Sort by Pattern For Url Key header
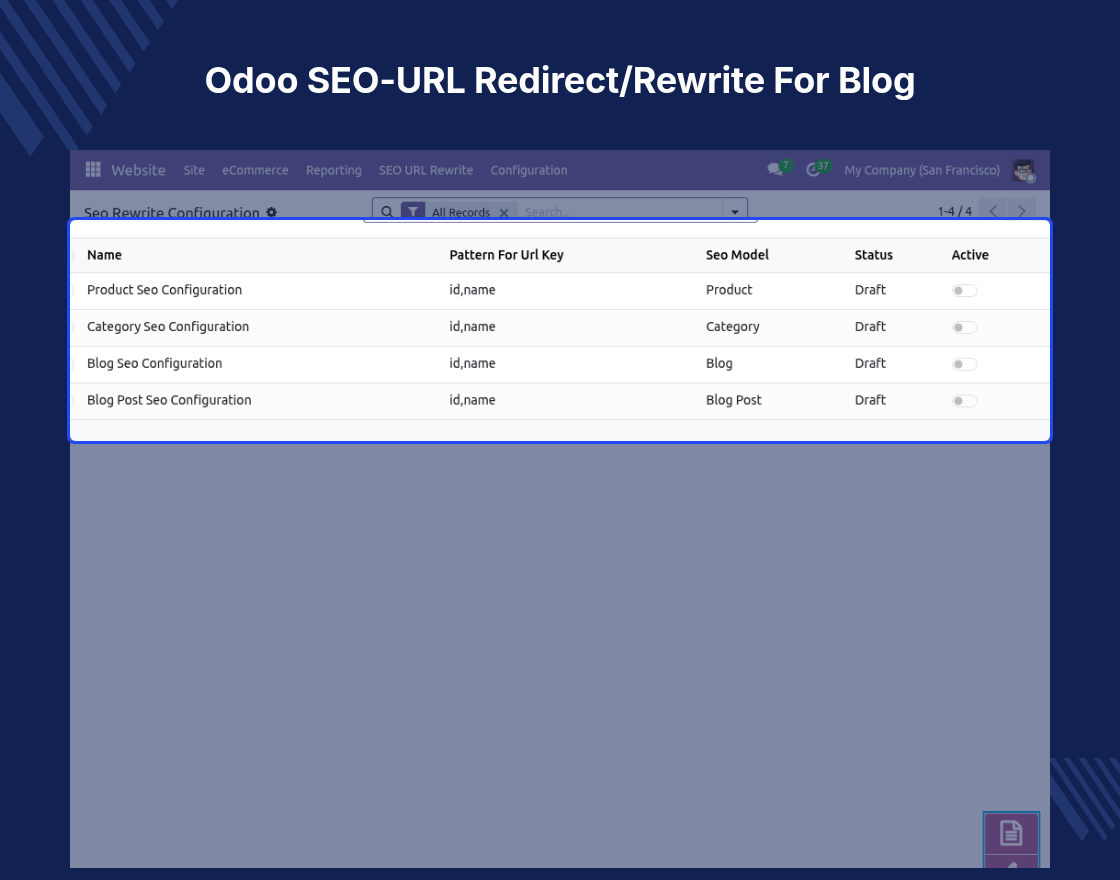1120x880 pixels. pyautogui.click(x=506, y=255)
